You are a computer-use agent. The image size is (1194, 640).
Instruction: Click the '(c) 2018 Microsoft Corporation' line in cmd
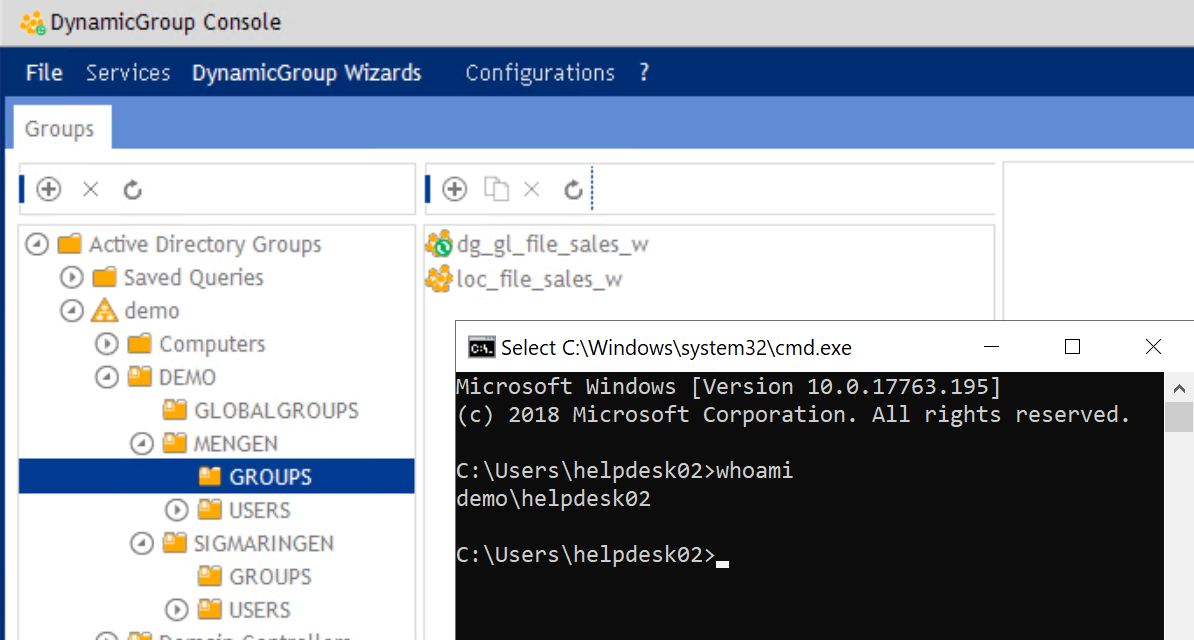click(x=793, y=415)
